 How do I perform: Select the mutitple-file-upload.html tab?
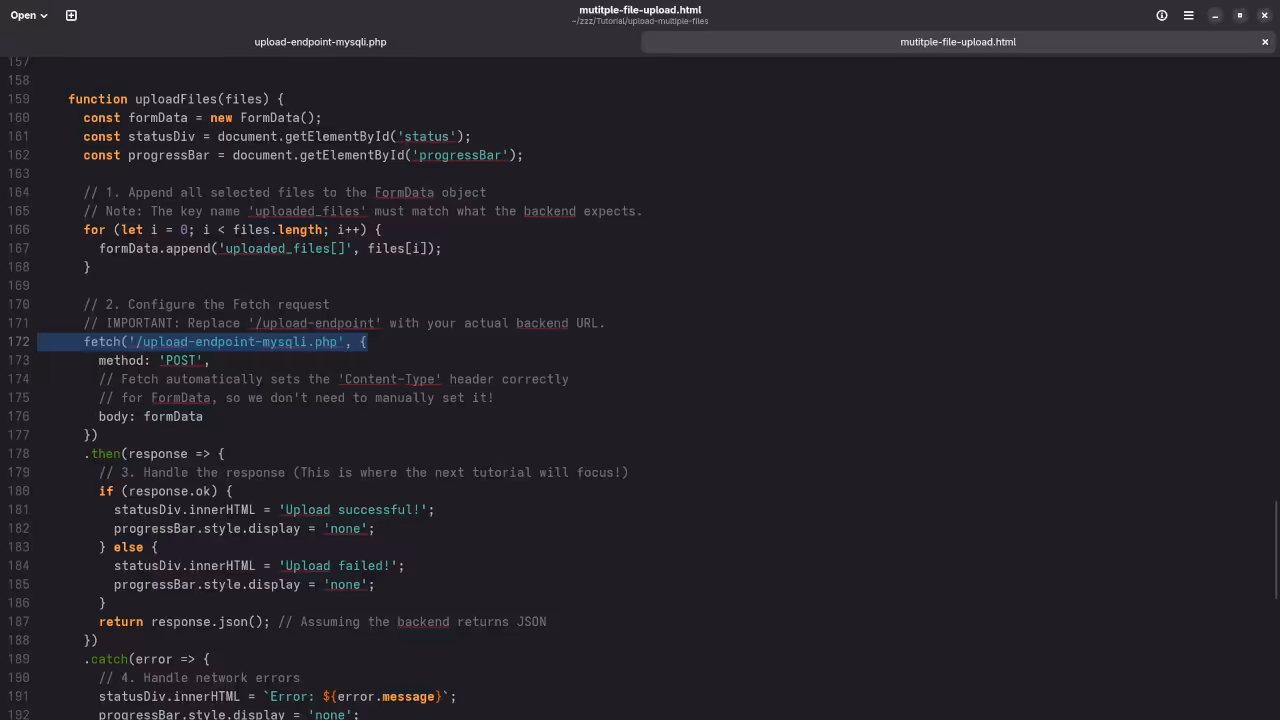coord(957,42)
